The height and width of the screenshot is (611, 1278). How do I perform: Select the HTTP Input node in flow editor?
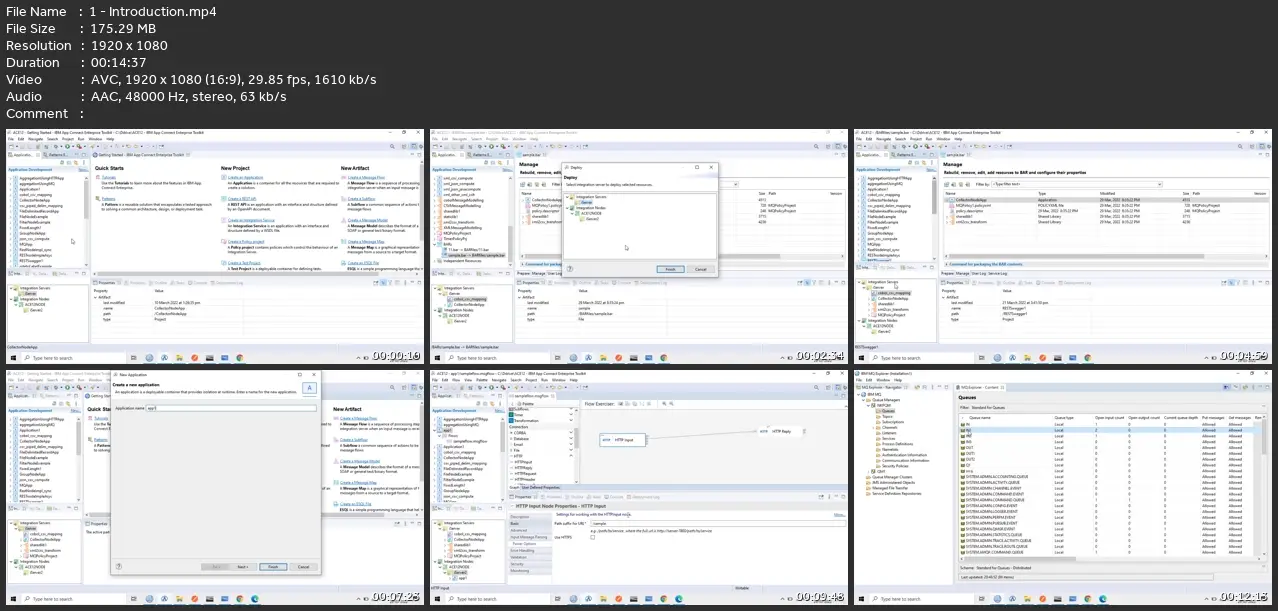click(x=623, y=440)
